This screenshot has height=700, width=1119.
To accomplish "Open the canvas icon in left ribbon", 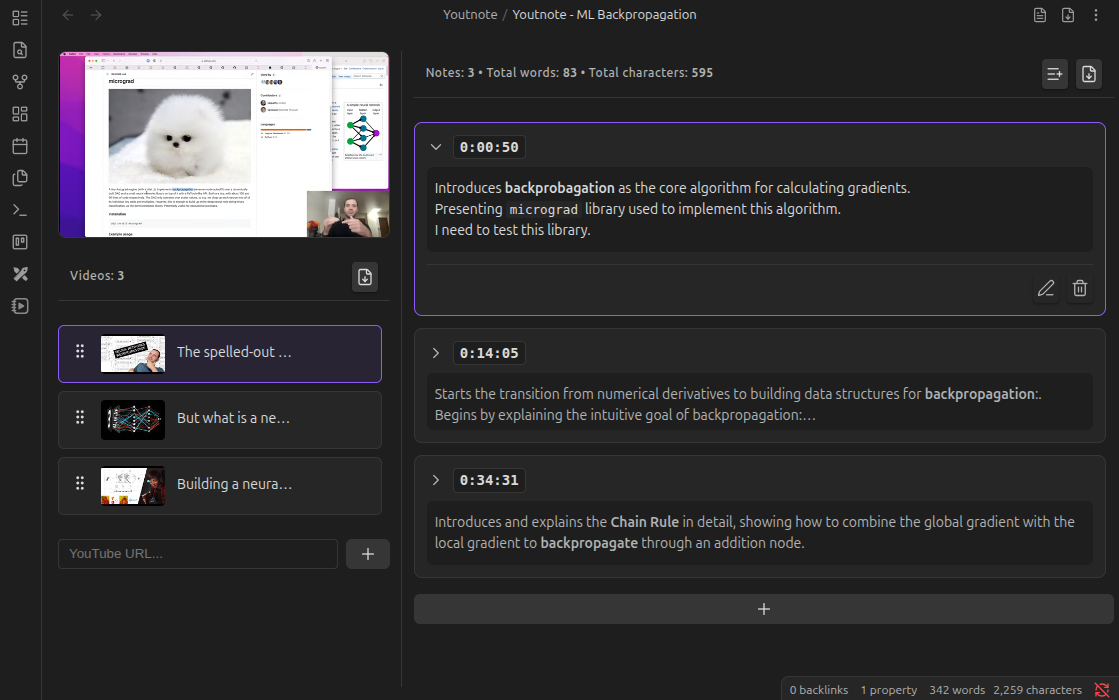I will click(x=20, y=114).
